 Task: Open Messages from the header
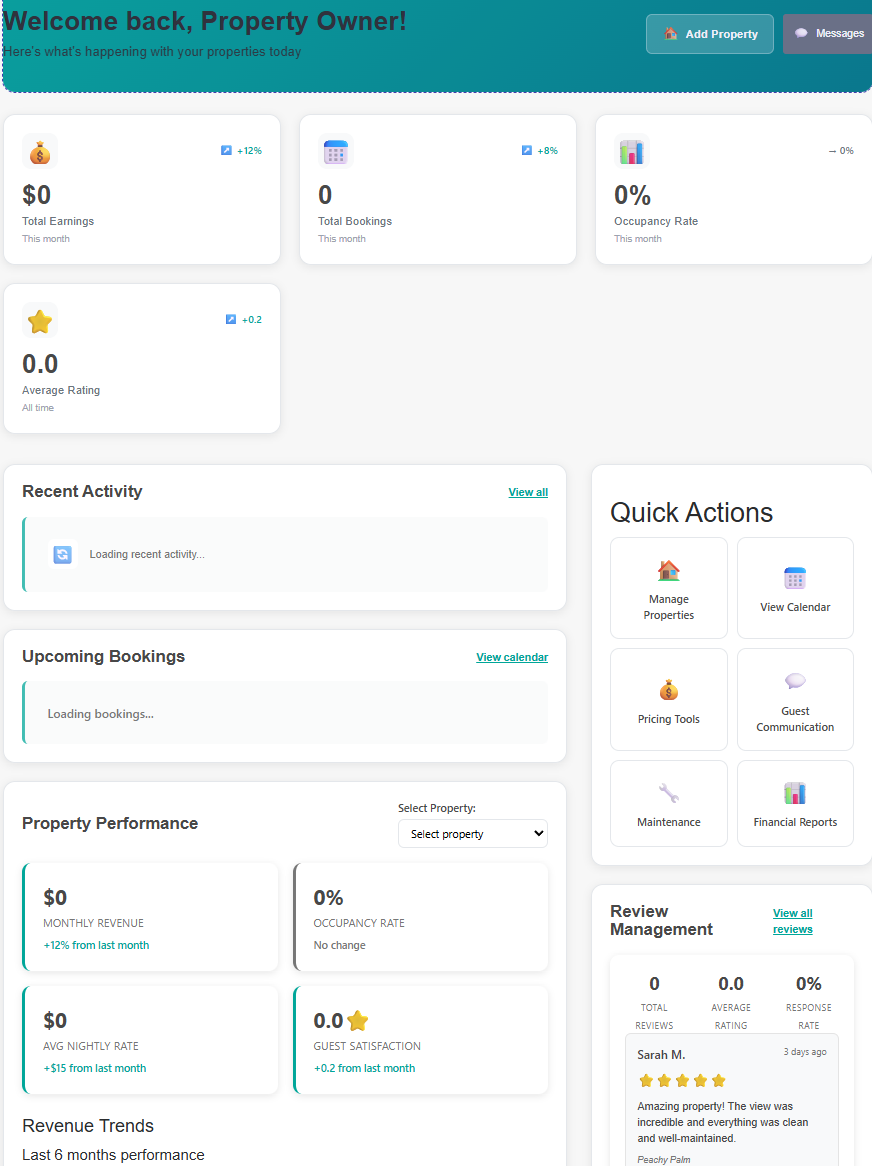[828, 34]
